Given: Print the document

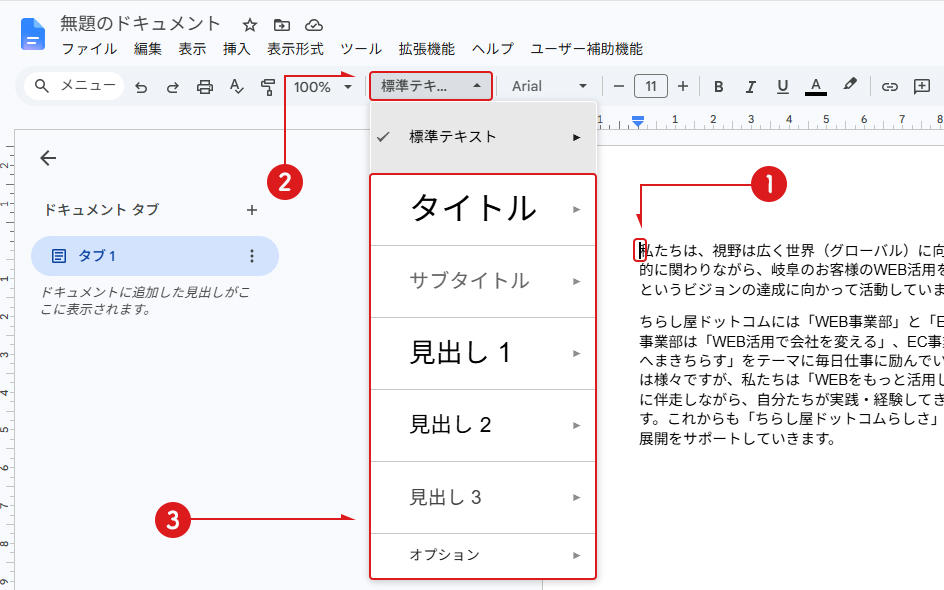Looking at the screenshot, I should point(205,87).
